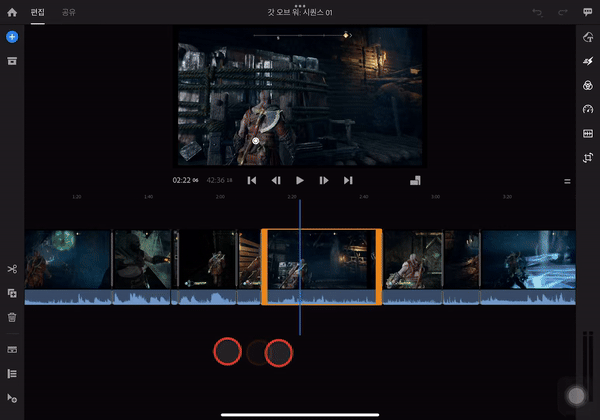Open the timeline options hamburger icon
Image resolution: width=600 pixels, height=420 pixels.
(567, 181)
